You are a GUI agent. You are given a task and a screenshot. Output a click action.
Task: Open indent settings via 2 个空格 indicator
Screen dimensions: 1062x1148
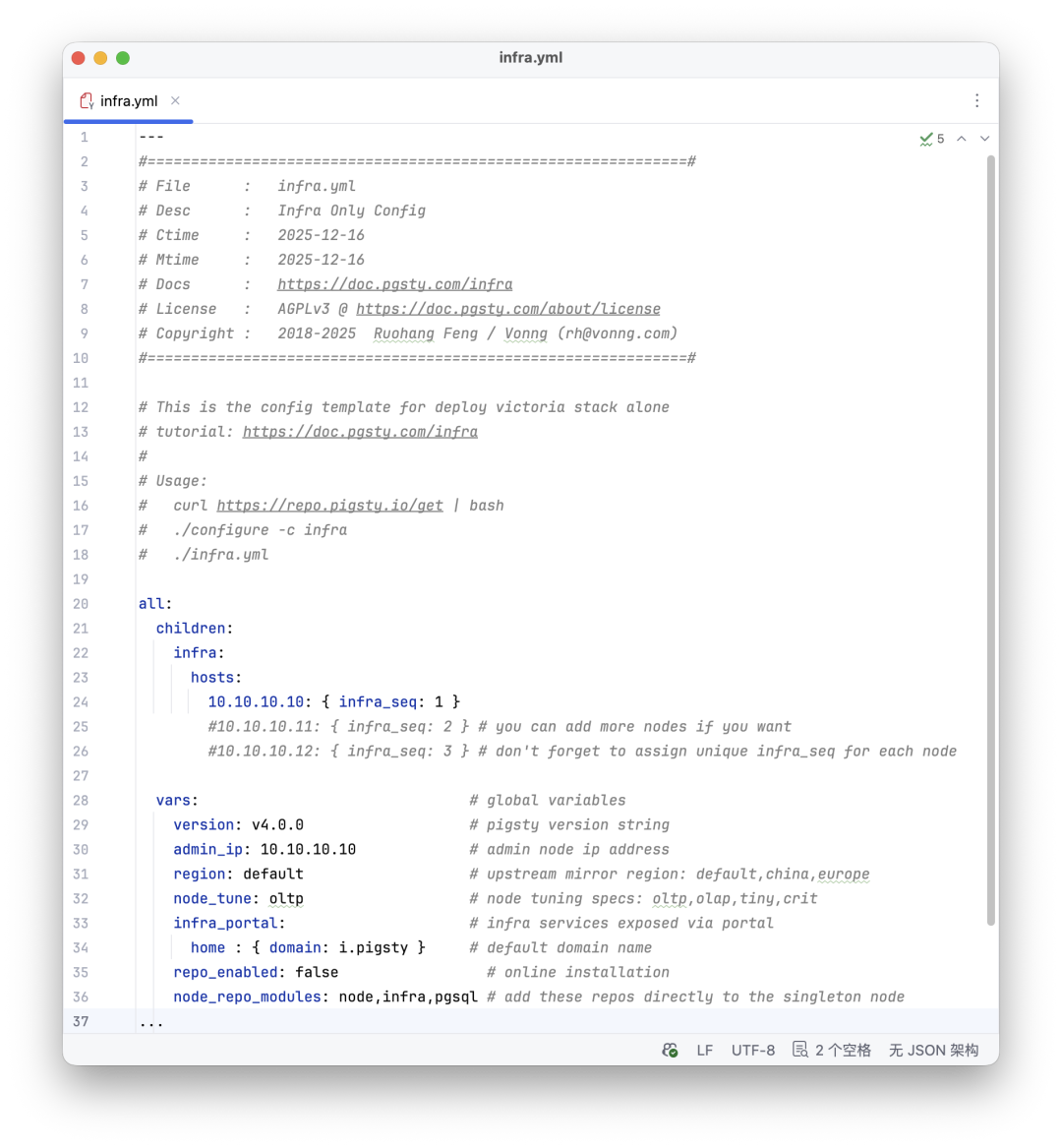click(841, 1050)
